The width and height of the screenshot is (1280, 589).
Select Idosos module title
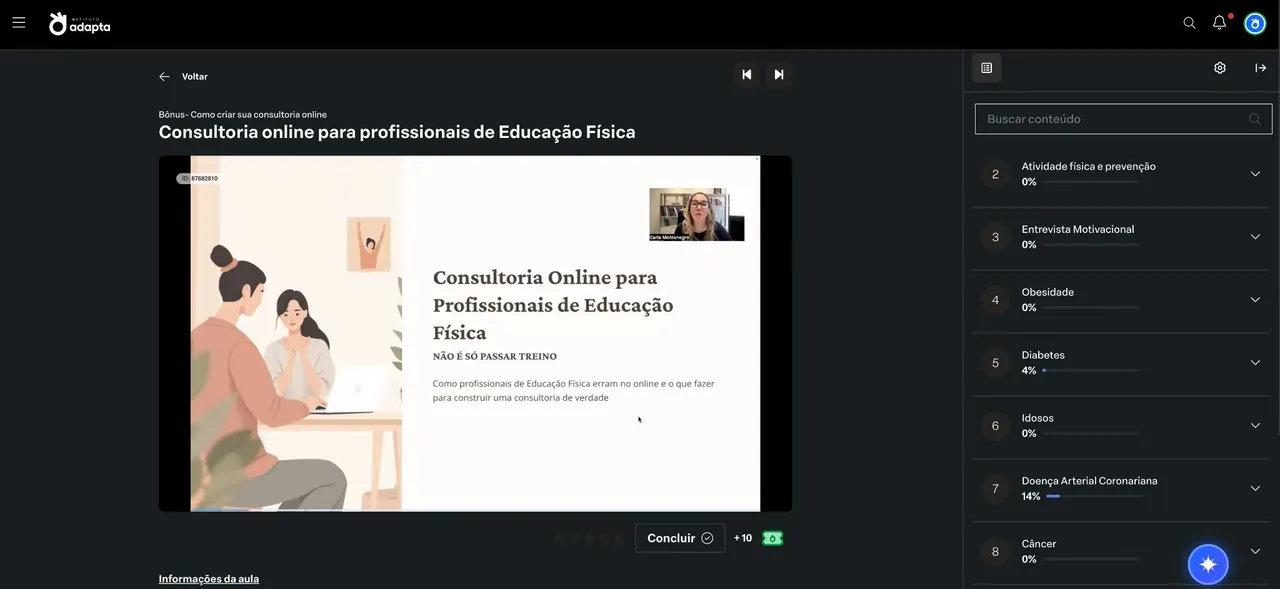1037,418
